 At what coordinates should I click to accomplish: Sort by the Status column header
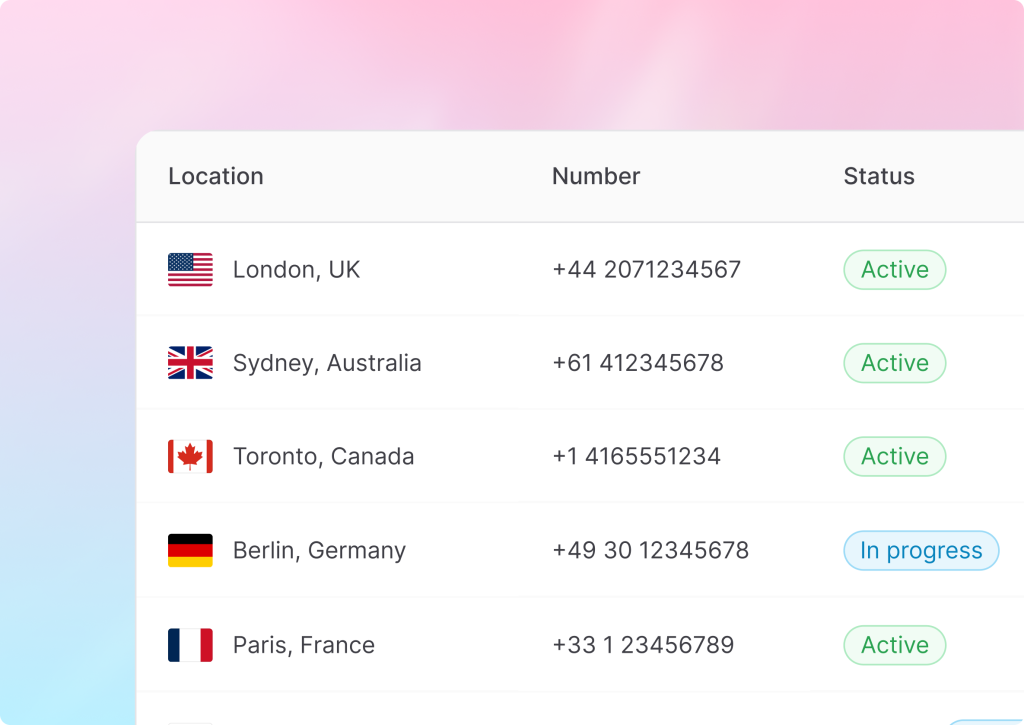pyautogui.click(x=879, y=177)
